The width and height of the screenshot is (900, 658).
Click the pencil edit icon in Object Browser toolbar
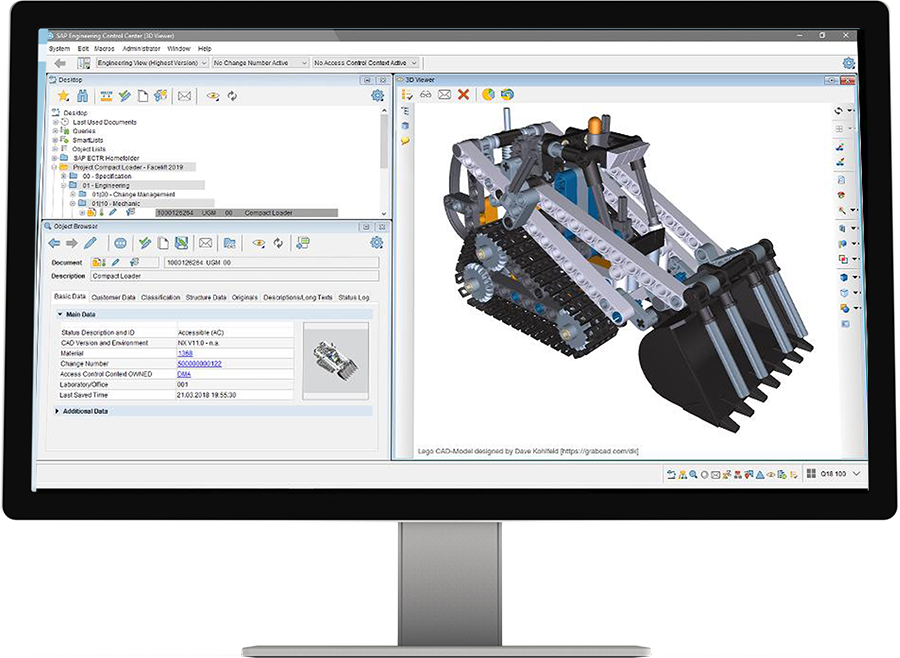click(x=90, y=243)
